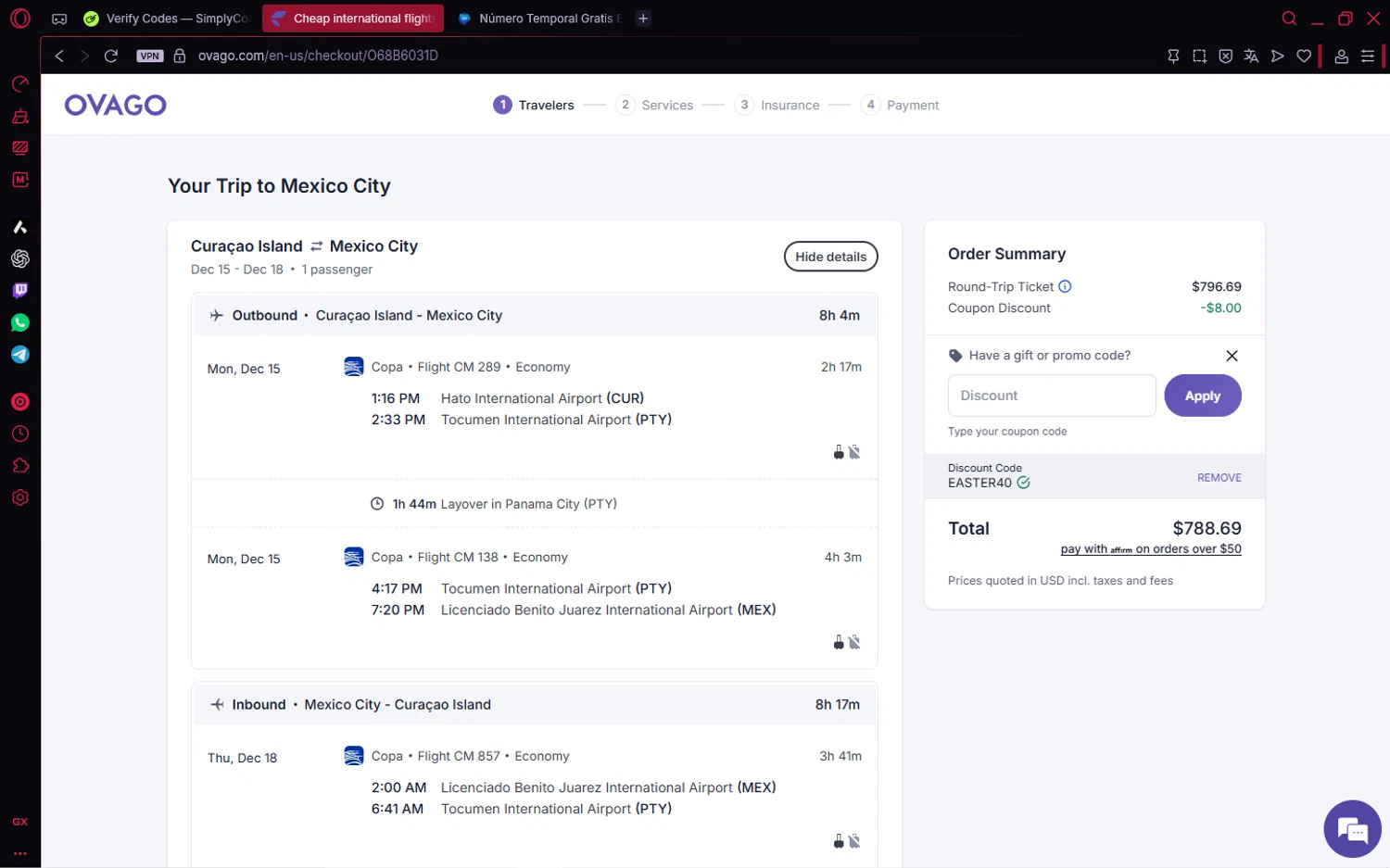Open Telegram in the sidebar
This screenshot has width=1390, height=868.
[x=20, y=355]
